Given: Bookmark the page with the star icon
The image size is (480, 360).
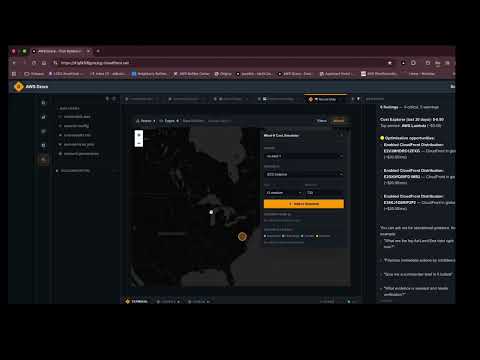Looking at the screenshot, I should click(390, 63).
